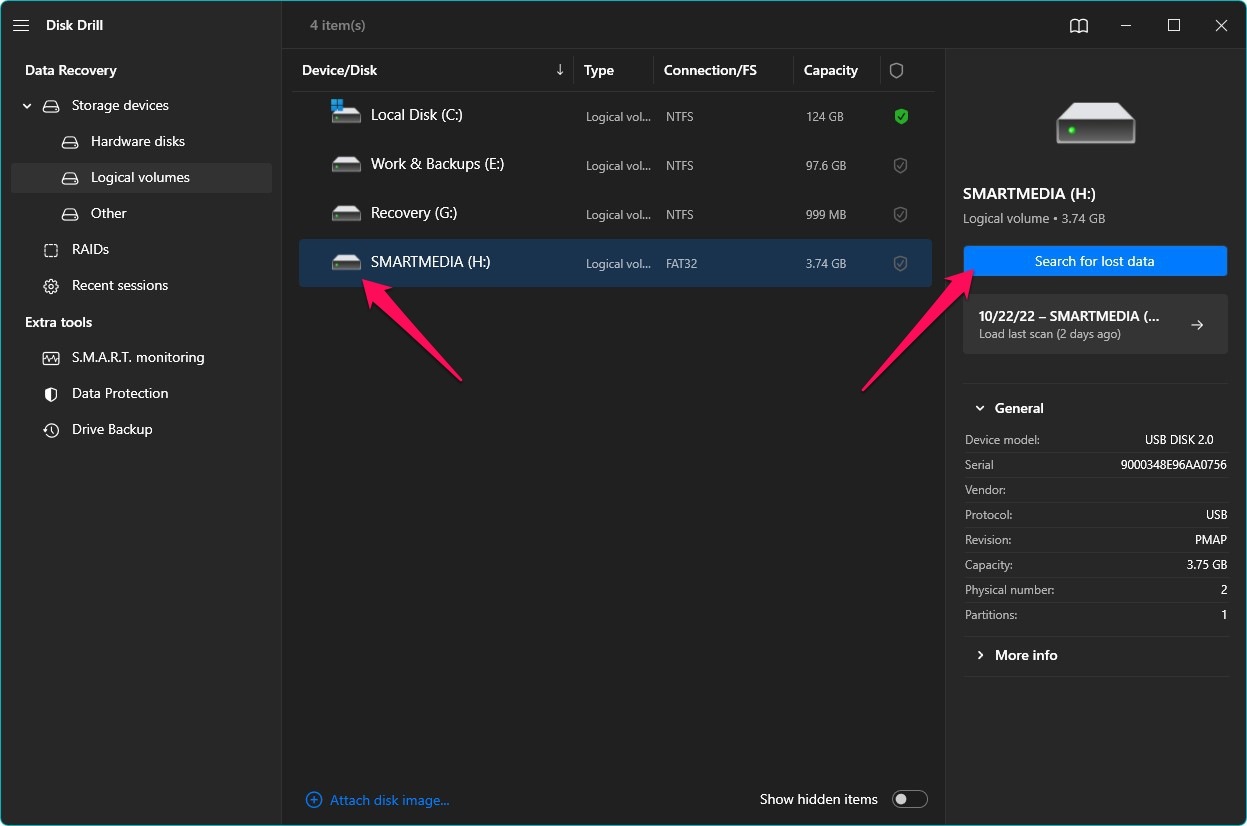Click the plus icon beside Attach disk image
Screen dimensions: 1247x826
[x=314, y=800]
